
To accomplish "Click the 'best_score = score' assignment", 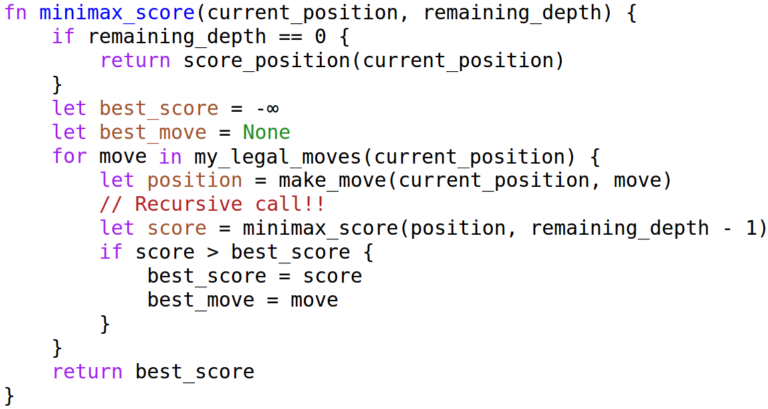I will point(255,277).
